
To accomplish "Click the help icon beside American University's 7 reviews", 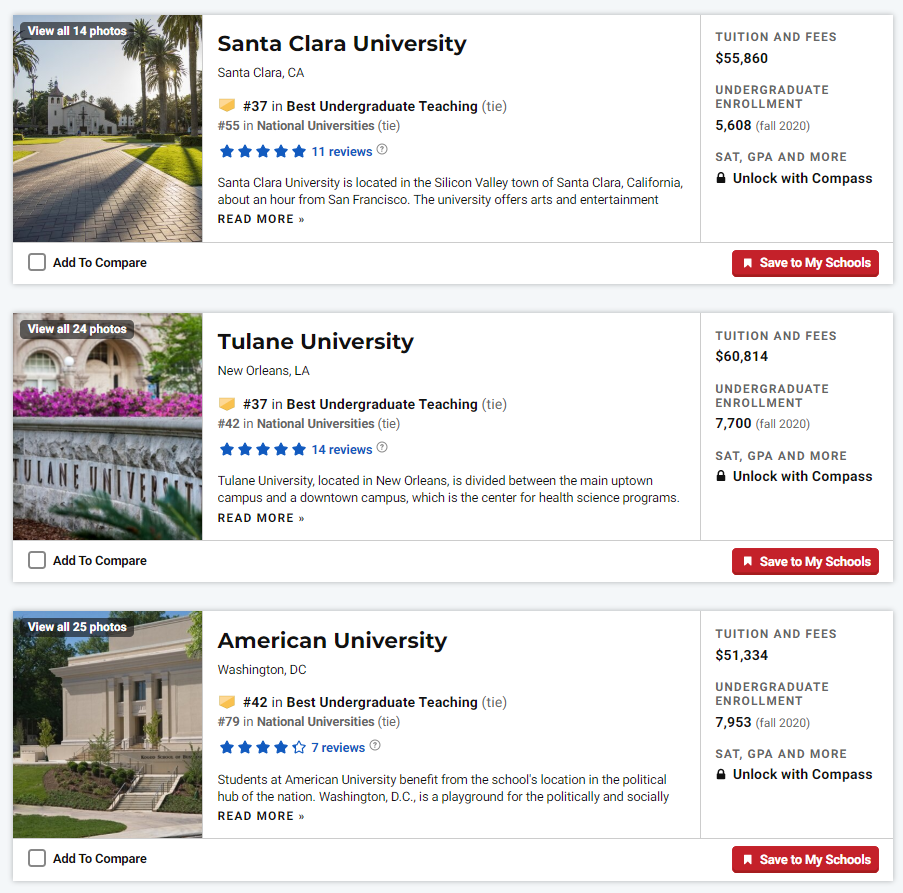I will click(x=375, y=746).
